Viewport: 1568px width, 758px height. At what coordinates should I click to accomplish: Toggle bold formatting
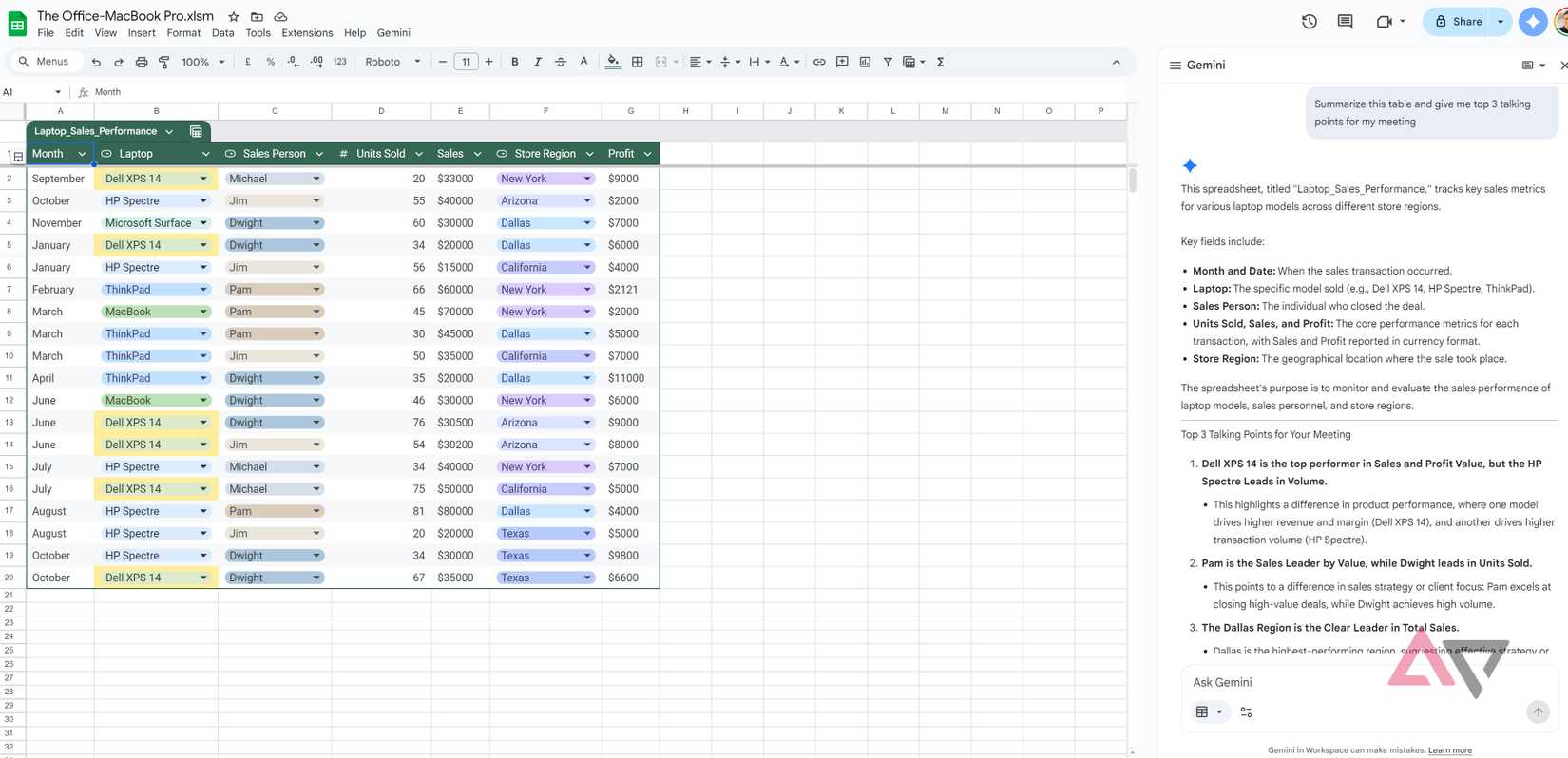click(515, 62)
